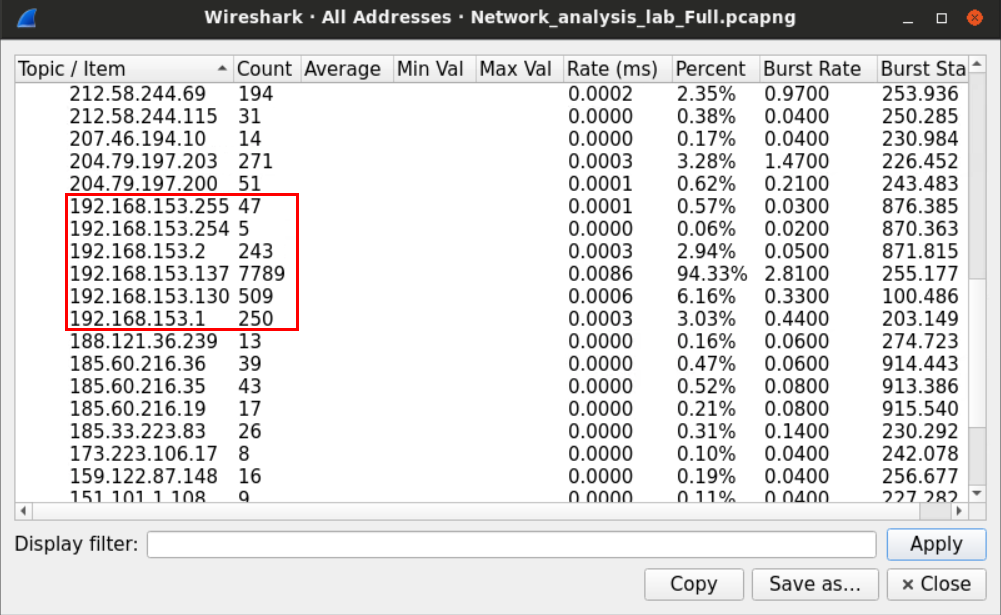Screen dimensions: 1001x615
Task: Select the 192.168.153.137 address row
Action: [150, 273]
